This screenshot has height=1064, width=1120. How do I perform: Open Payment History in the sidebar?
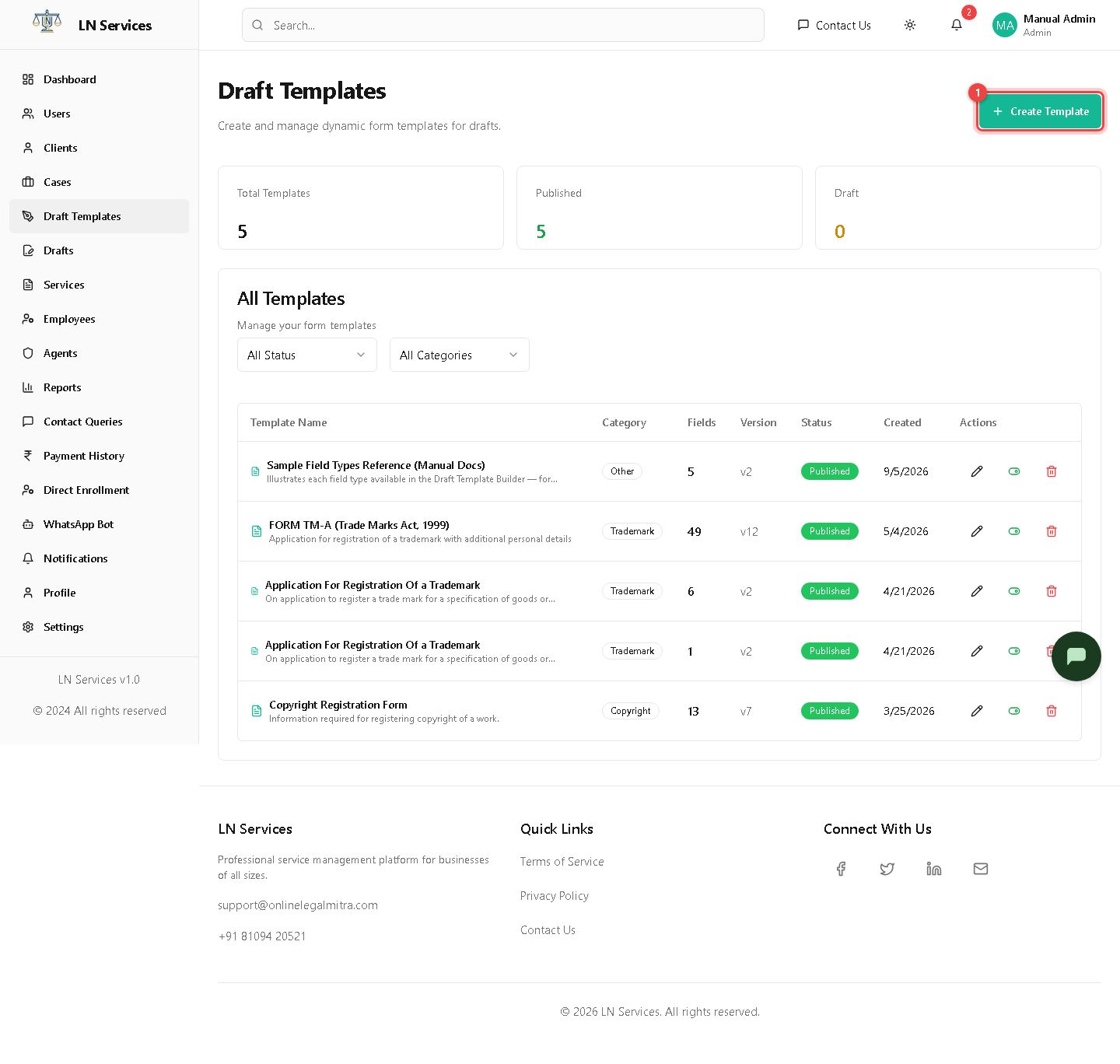(99, 456)
